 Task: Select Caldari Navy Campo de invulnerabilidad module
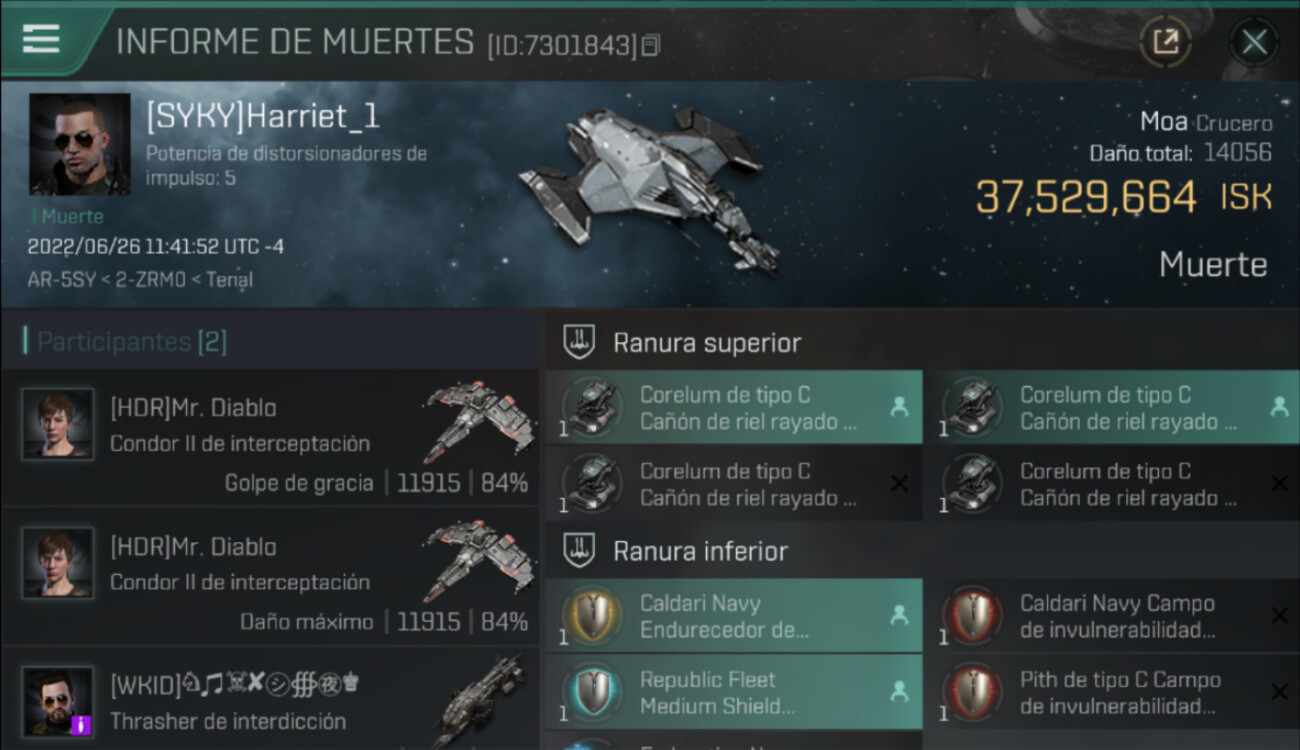[x=1112, y=616]
